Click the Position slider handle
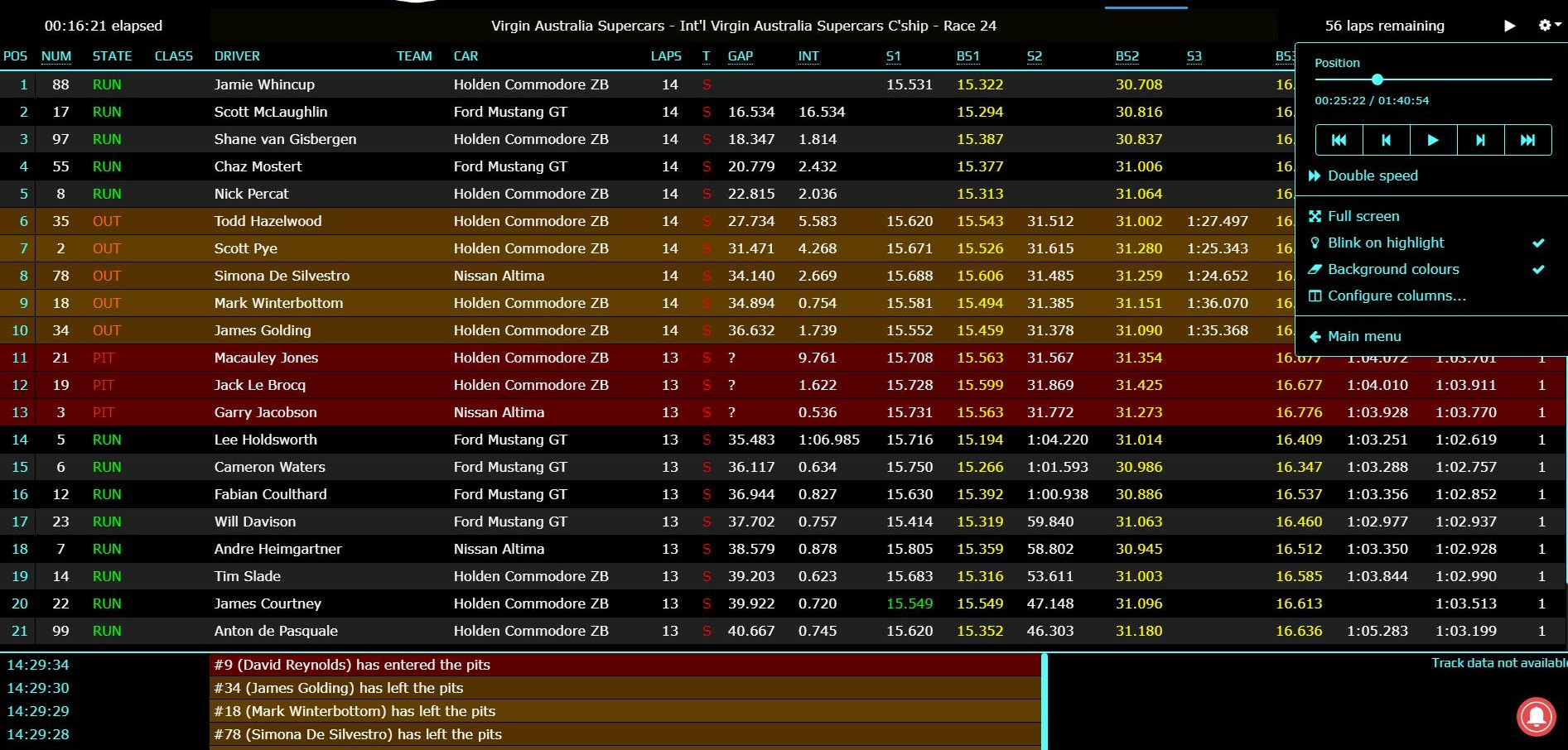The height and width of the screenshot is (750, 1568). point(1377,79)
